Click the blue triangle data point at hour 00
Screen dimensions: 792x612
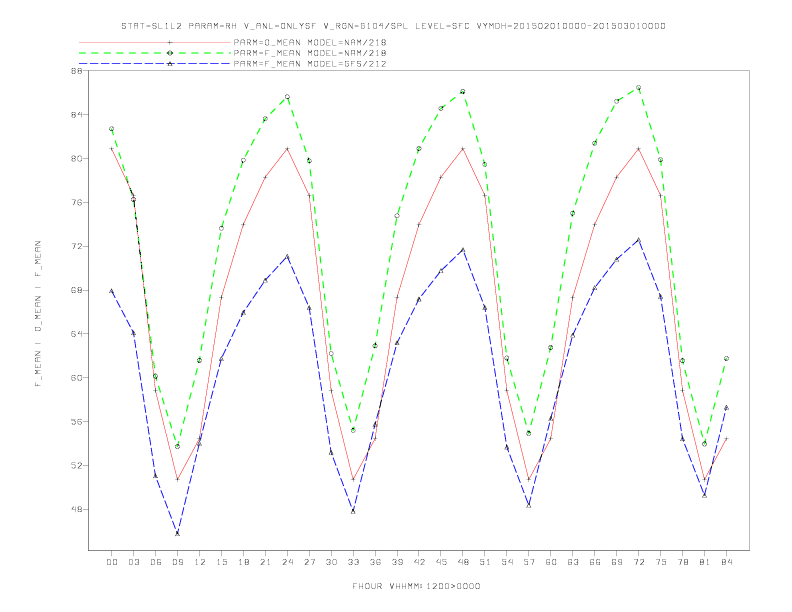click(x=112, y=291)
